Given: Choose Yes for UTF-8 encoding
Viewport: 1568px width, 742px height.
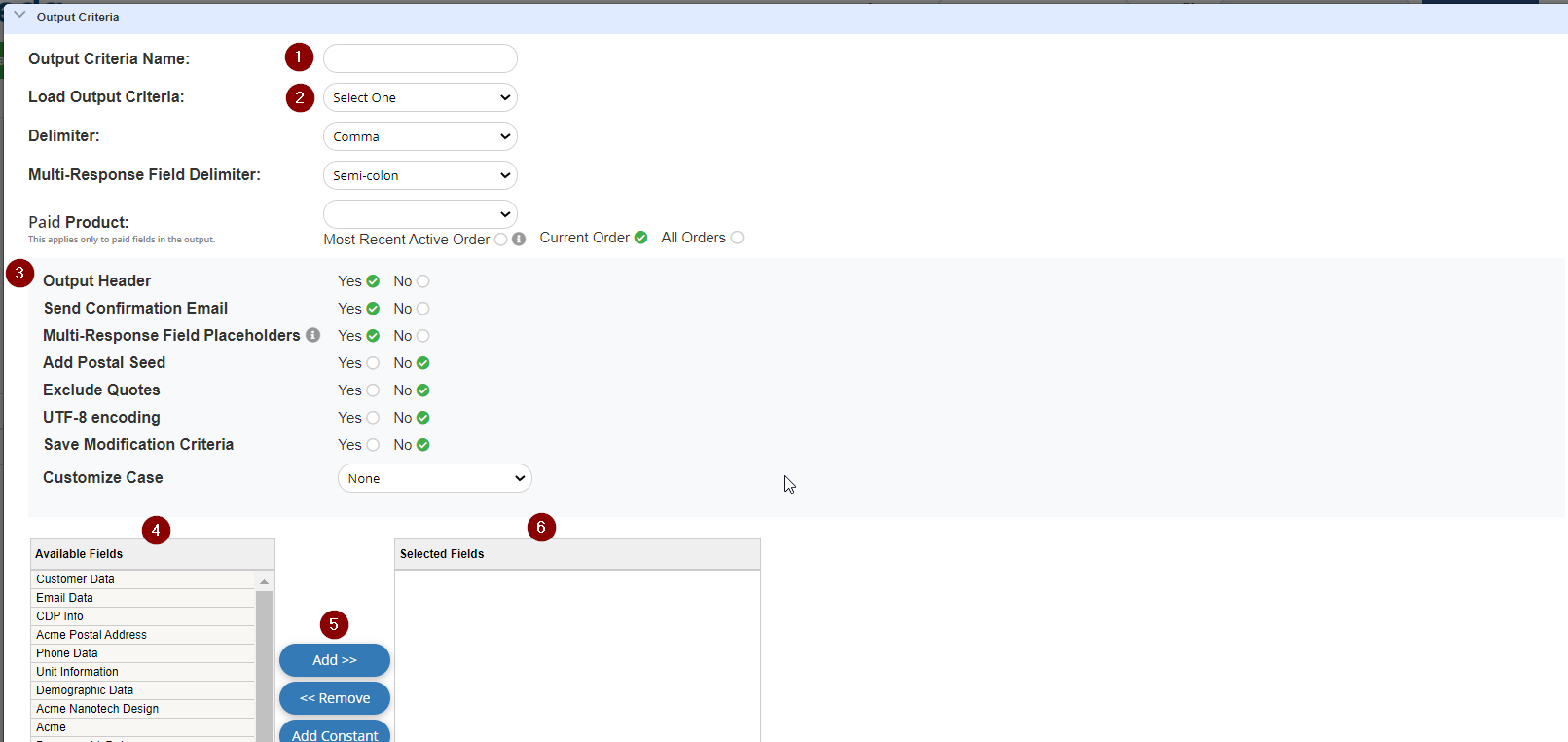Looking at the screenshot, I should pos(373,418).
